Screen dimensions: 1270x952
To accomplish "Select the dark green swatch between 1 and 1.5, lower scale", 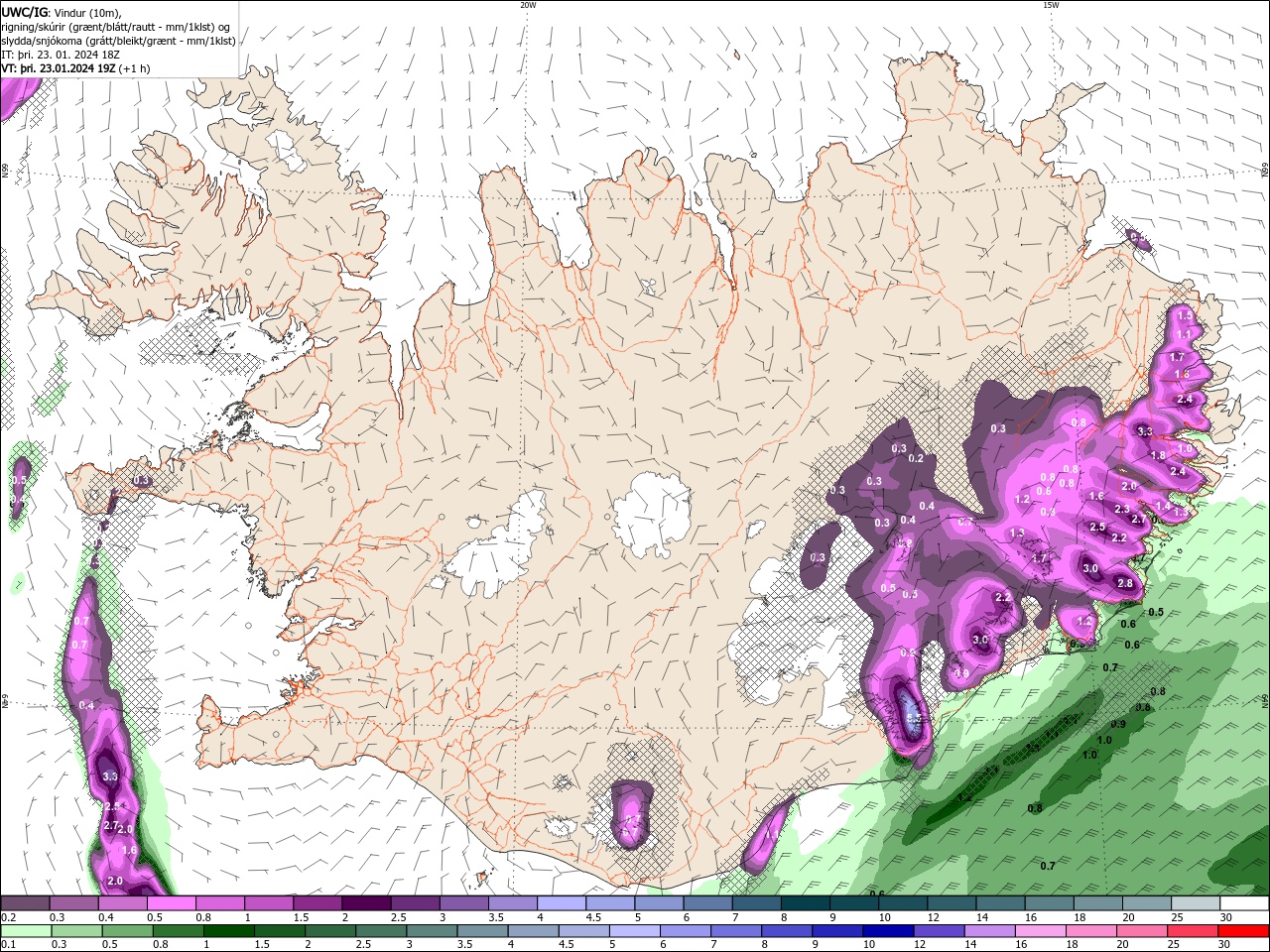I will (x=228, y=931).
